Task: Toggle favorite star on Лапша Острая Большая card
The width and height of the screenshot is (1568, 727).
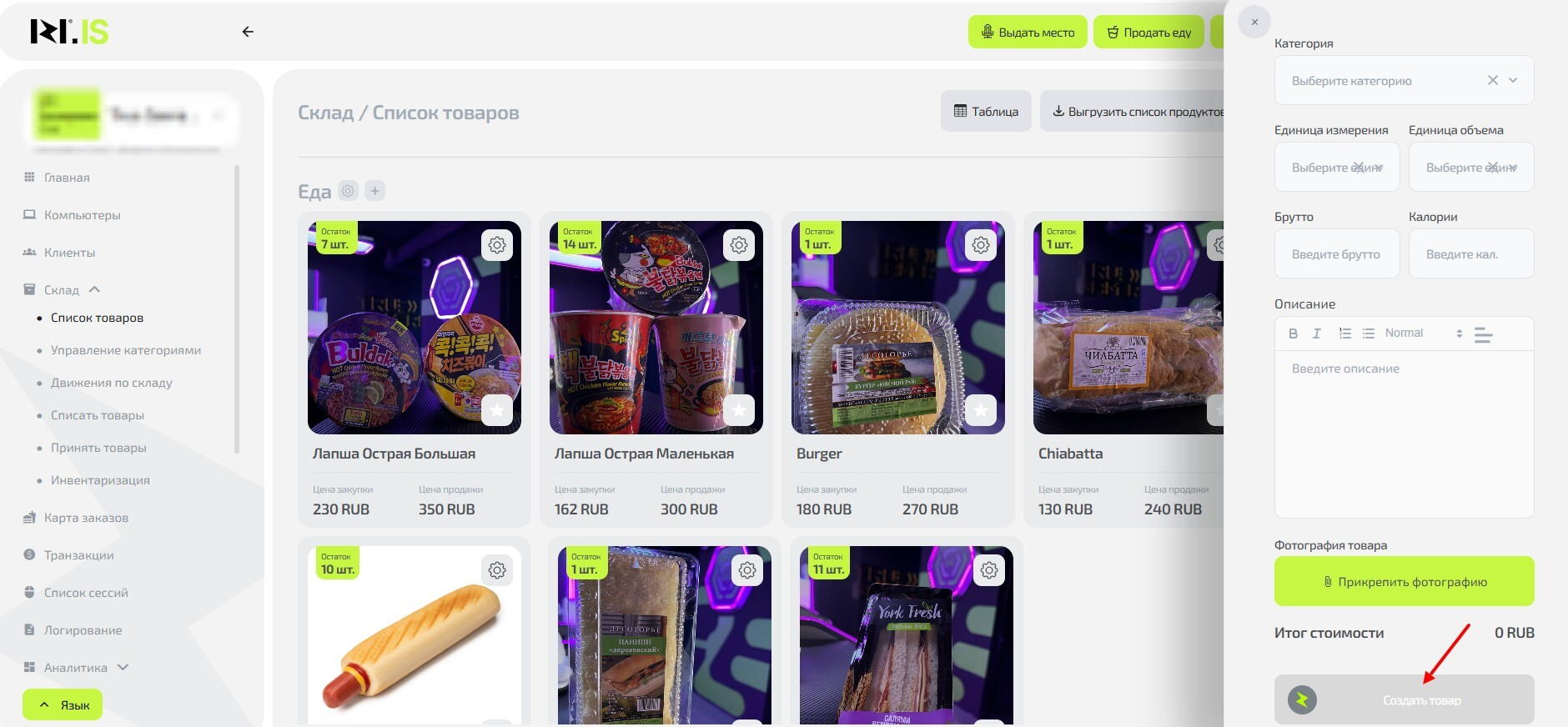Action: pos(497,410)
